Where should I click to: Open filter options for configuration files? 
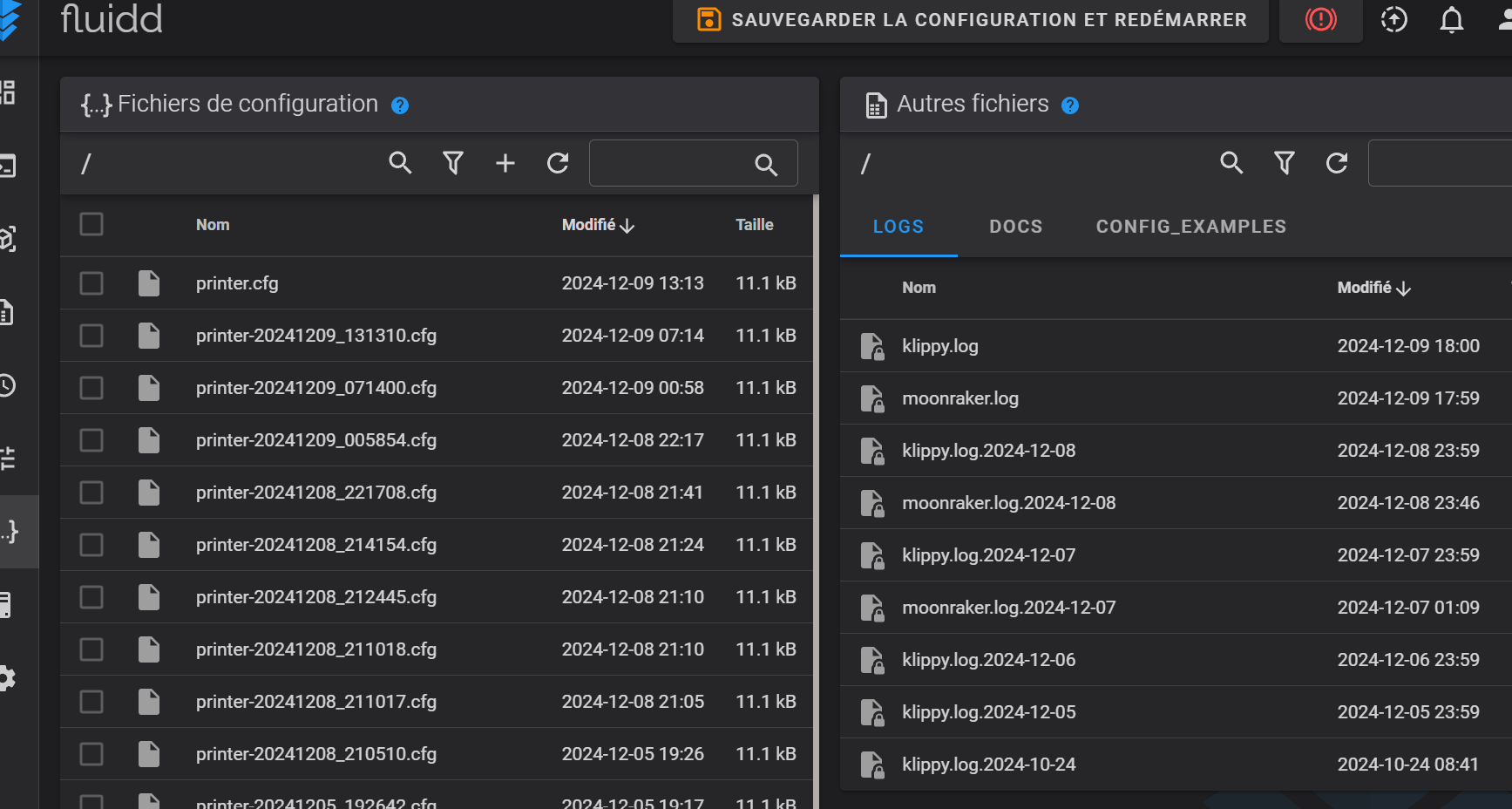453,163
